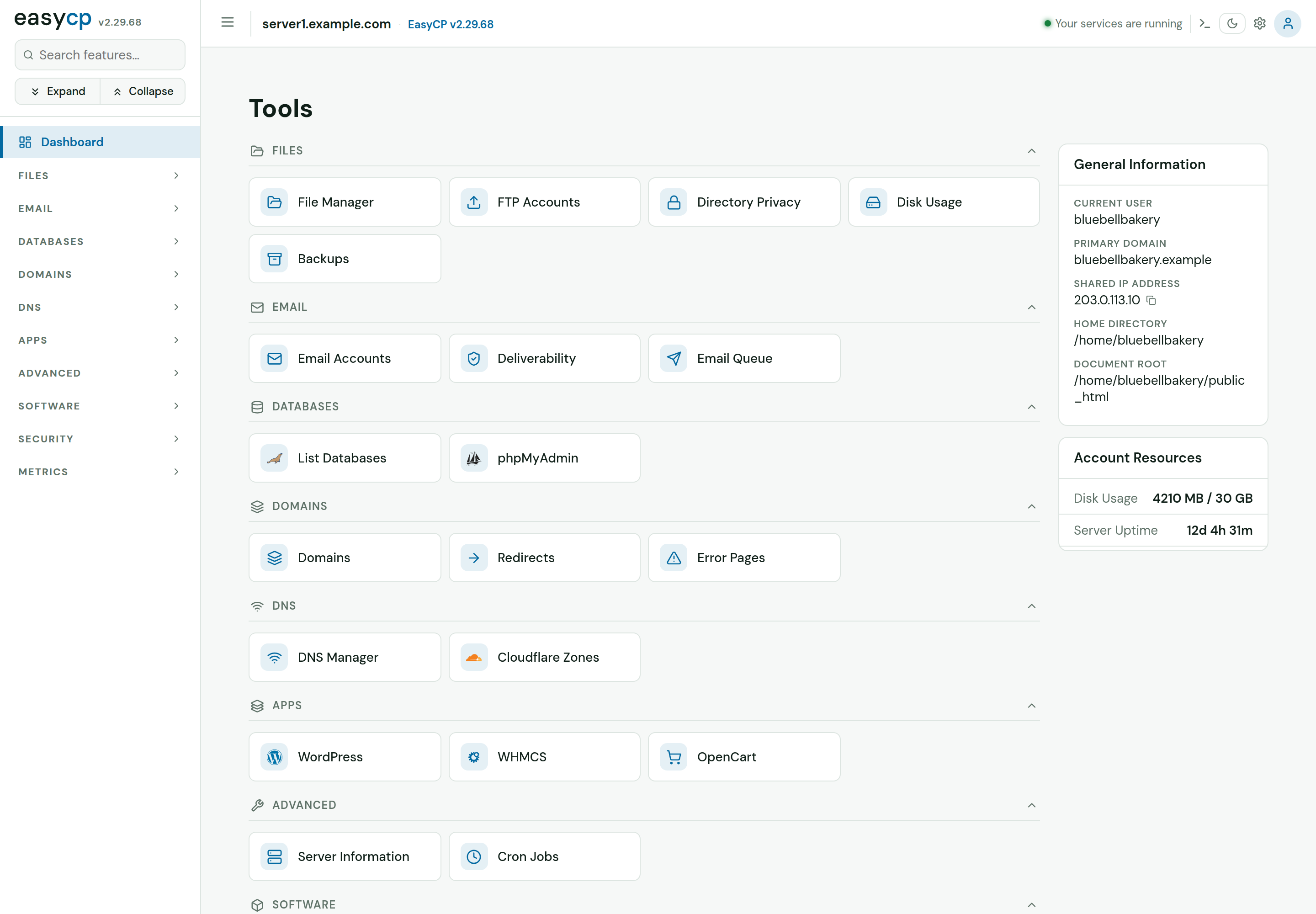
Task: Check 'Your services are running' status
Action: click(x=1112, y=23)
